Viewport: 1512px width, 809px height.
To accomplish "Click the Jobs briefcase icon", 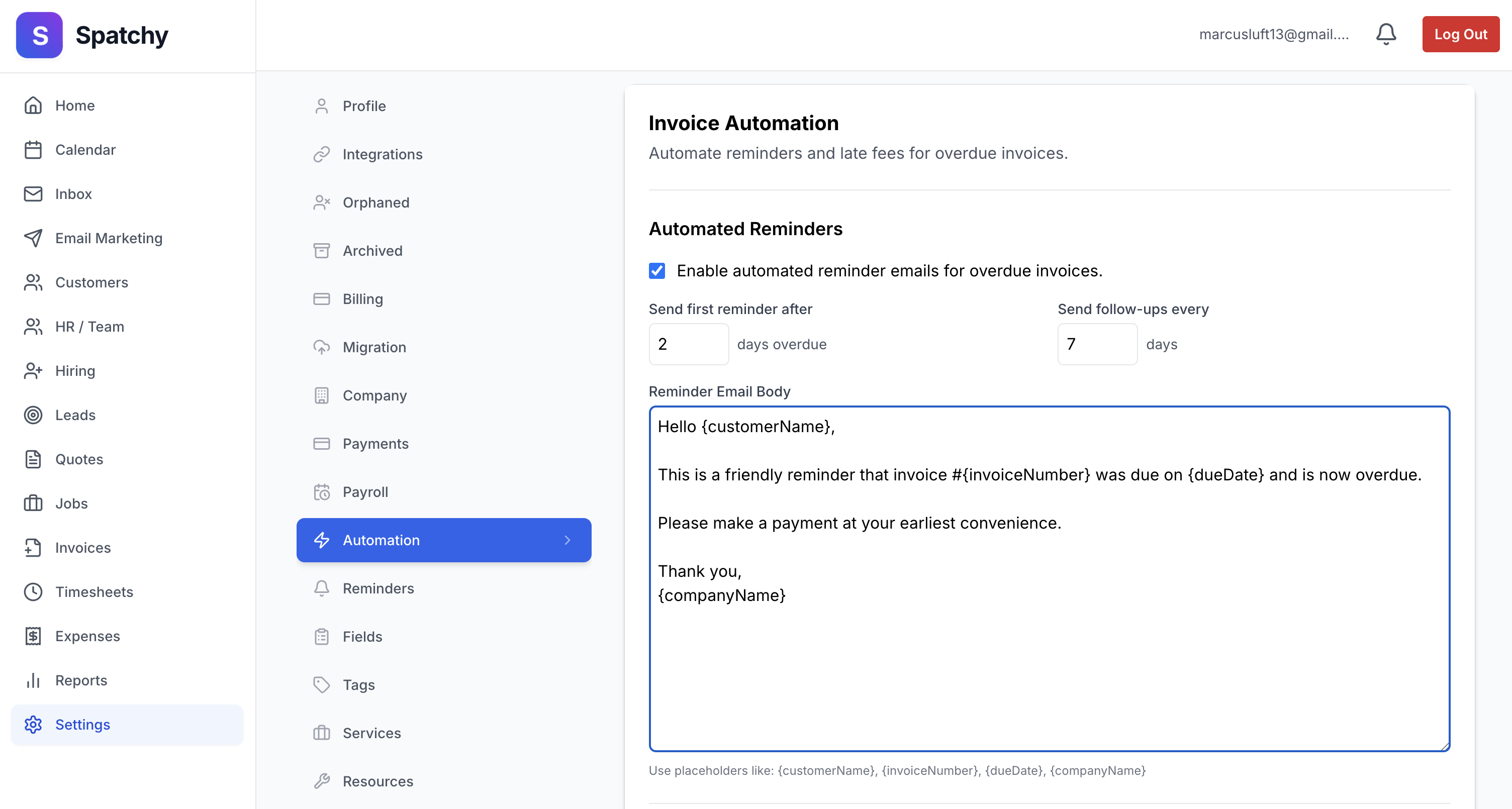I will click(34, 503).
